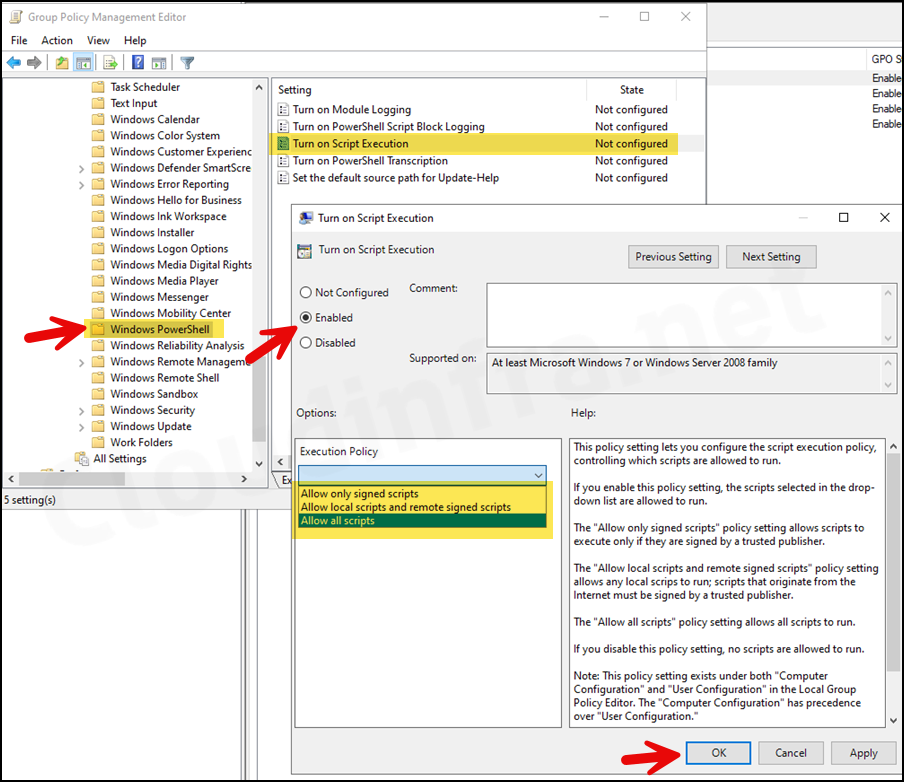904x782 pixels.
Task: Select the Windows PowerShell tree item
Action: (x=160, y=329)
